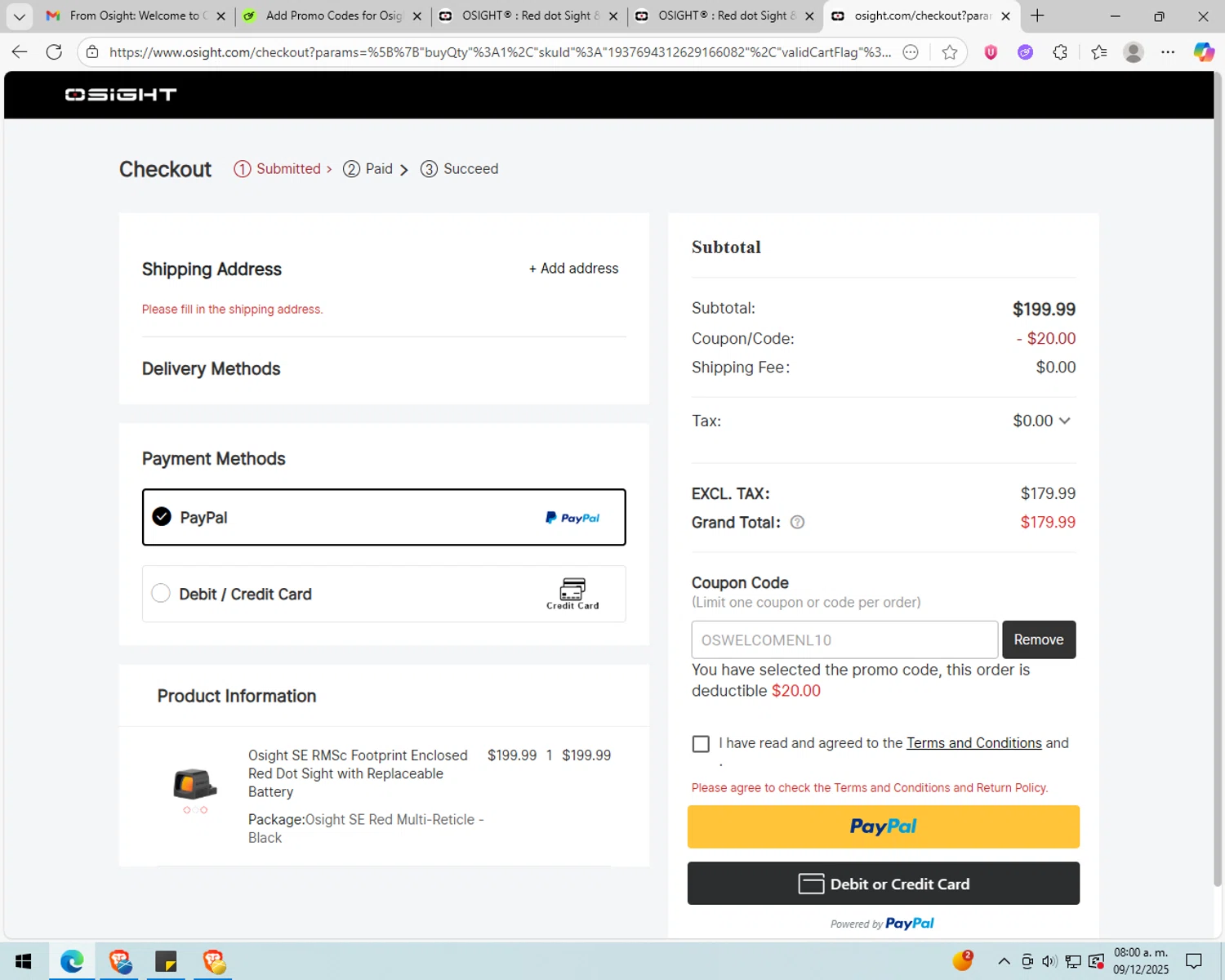This screenshot has height=980, width=1225.
Task: Expand the Tax amount dropdown chevron
Action: (1064, 421)
